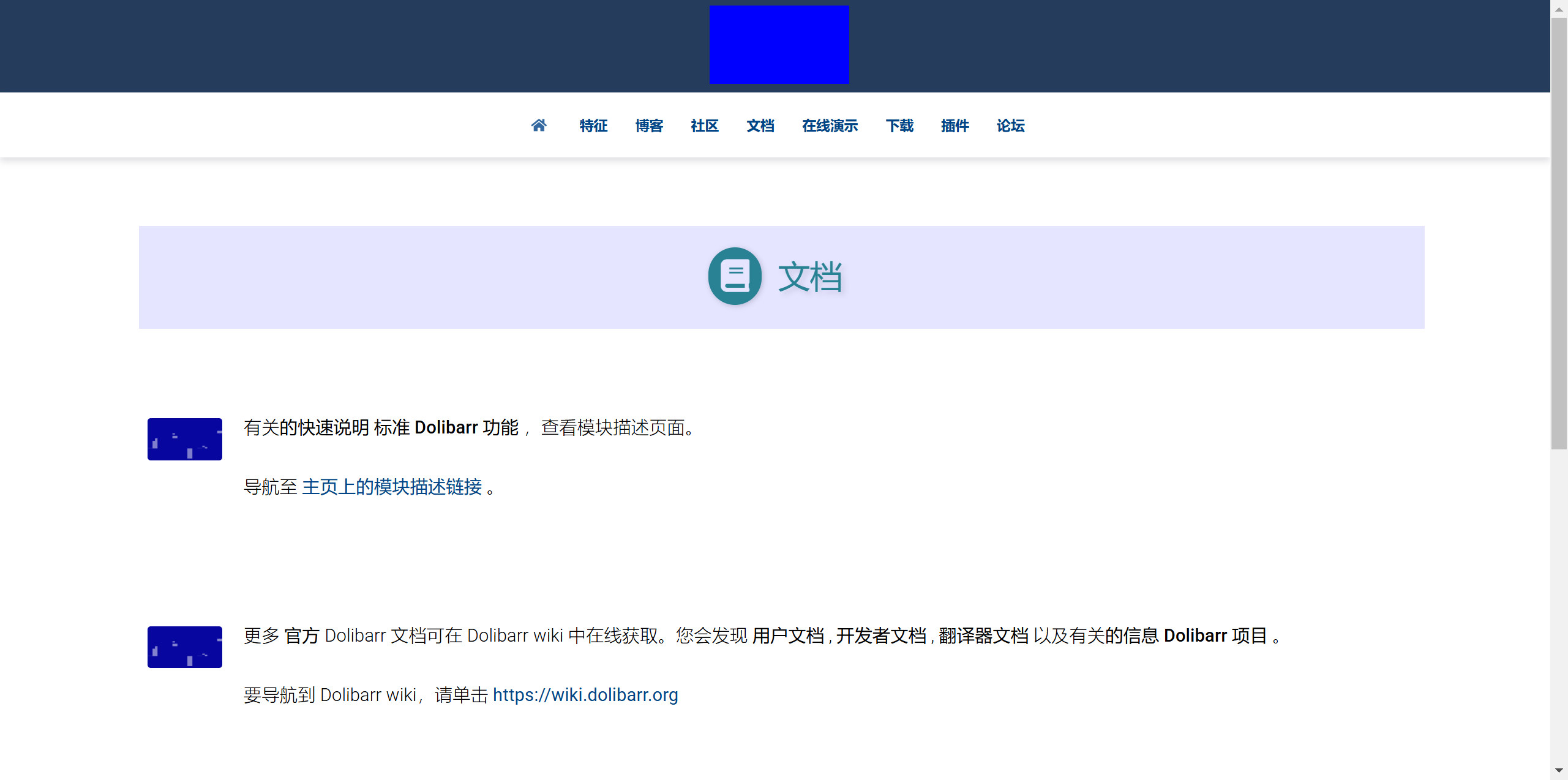Click the blue logo in header
Image resolution: width=1568 pixels, height=780 pixels.
pyautogui.click(x=779, y=45)
